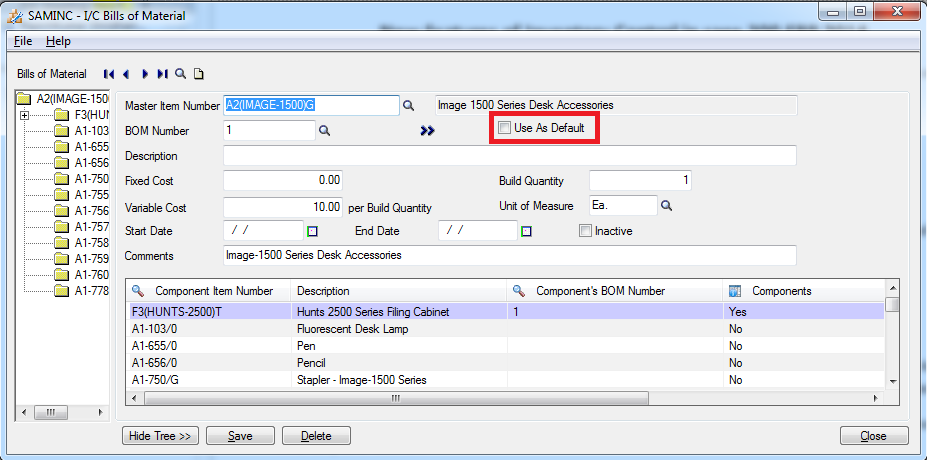The image size is (927, 460).
Task: Go to next Bill of Material record
Action: coord(144,74)
